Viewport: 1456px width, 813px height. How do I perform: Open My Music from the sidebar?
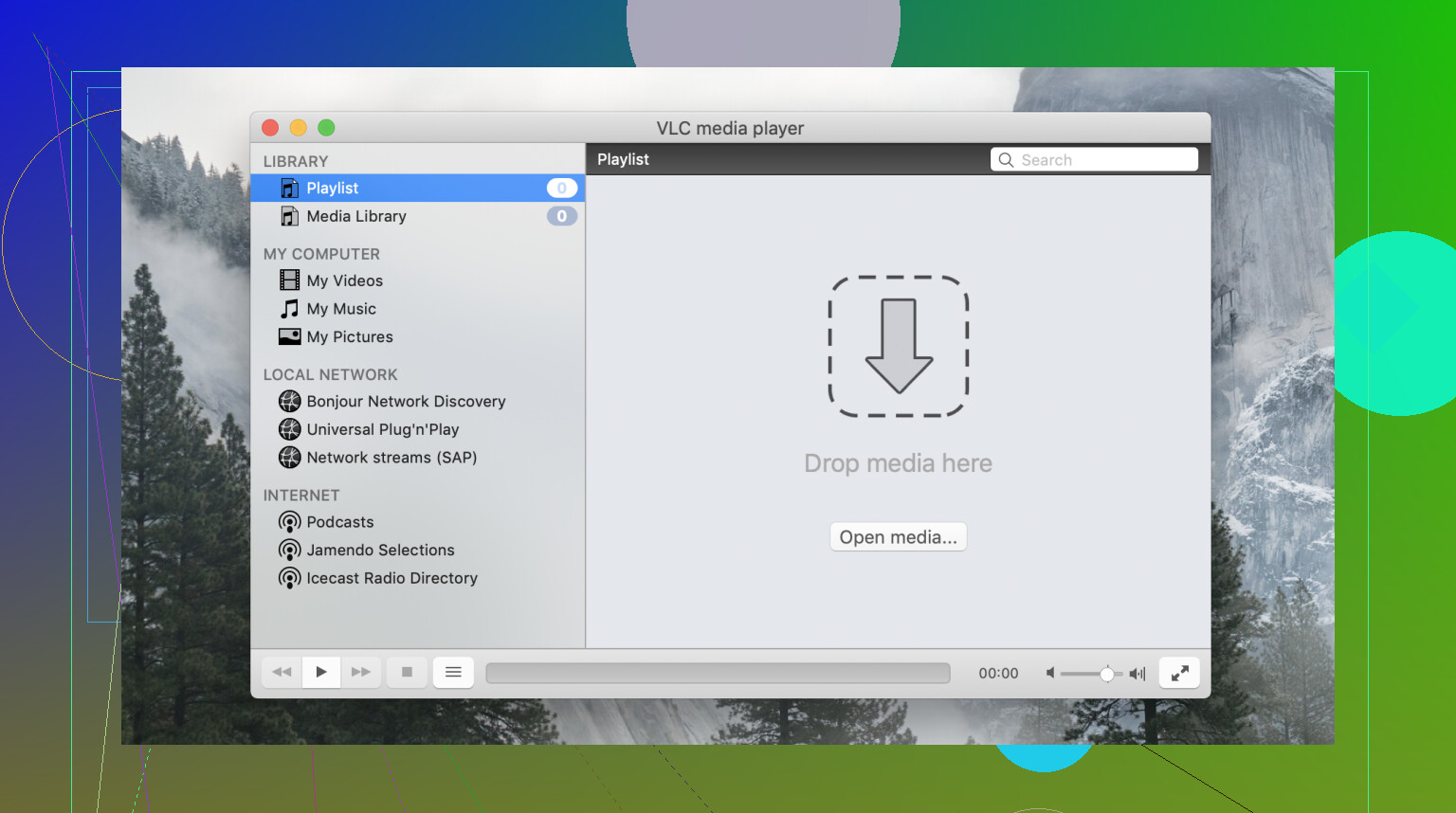pos(341,309)
